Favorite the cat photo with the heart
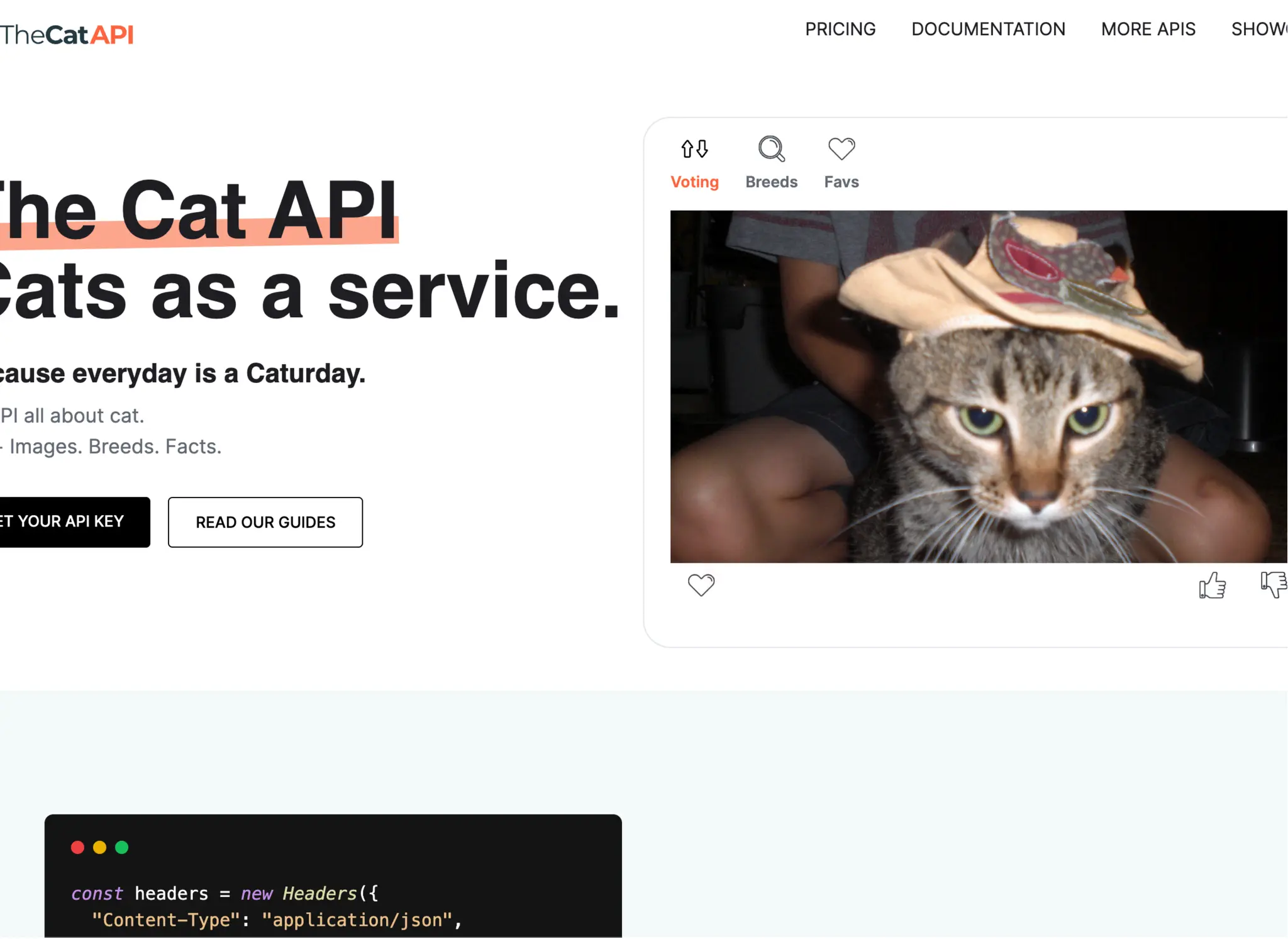The width and height of the screenshot is (1288, 939). tap(701, 585)
